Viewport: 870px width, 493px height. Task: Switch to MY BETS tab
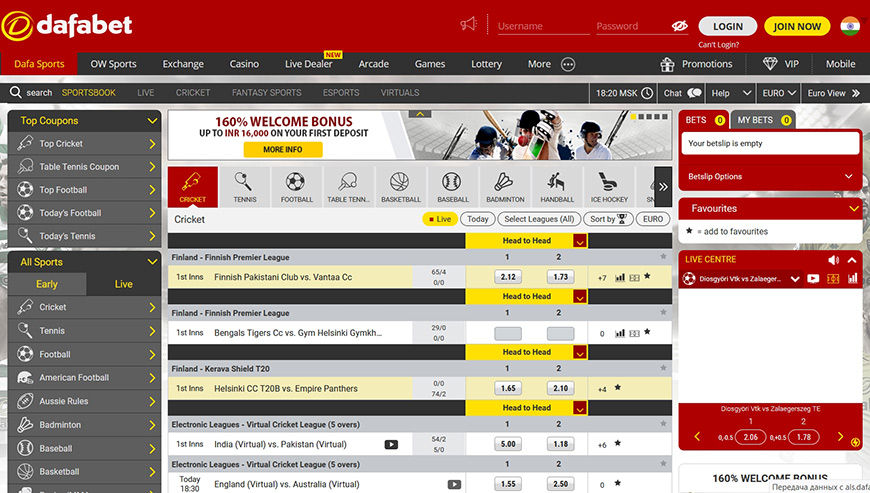(x=763, y=120)
